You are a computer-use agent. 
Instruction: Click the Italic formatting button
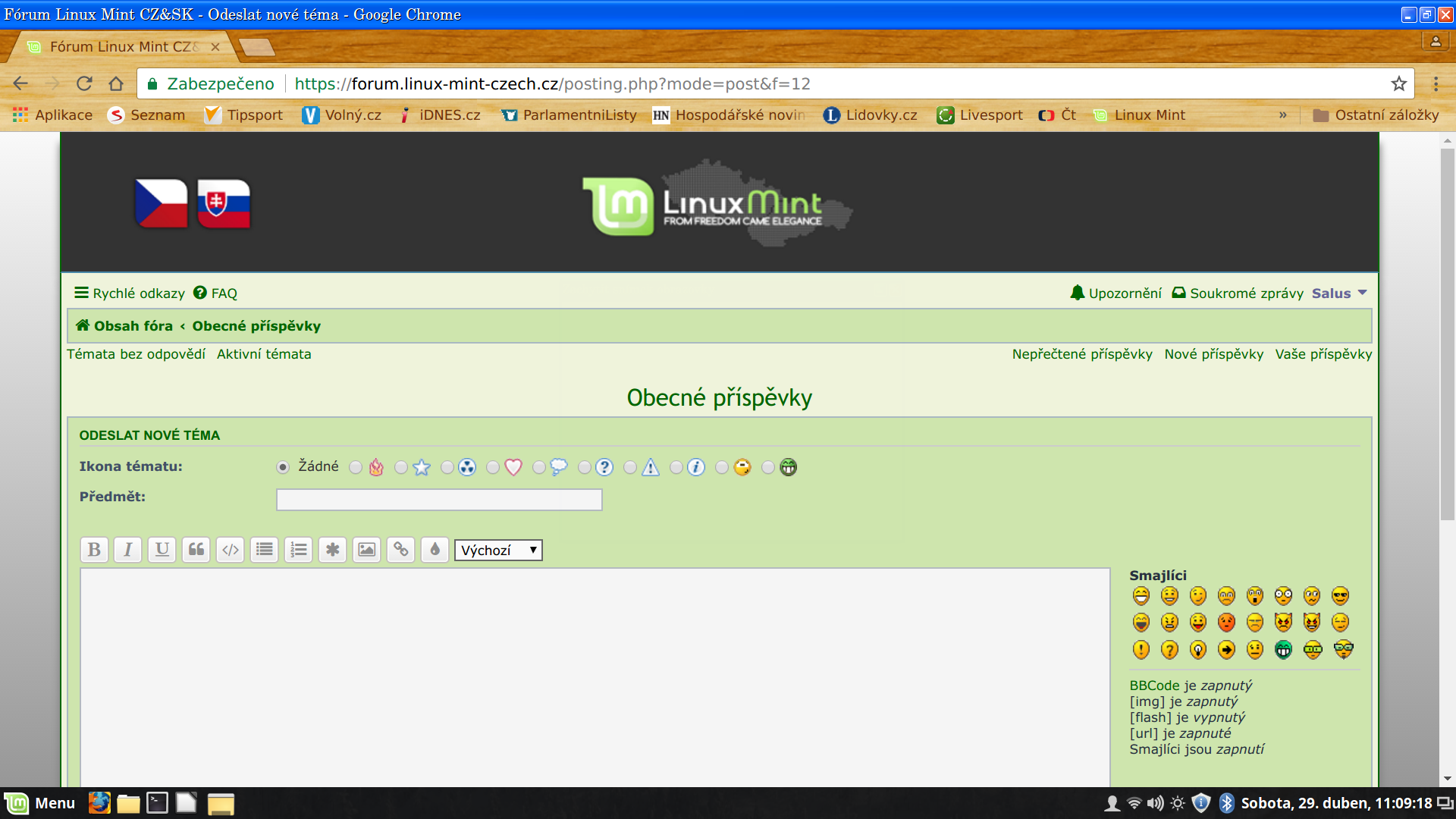coord(128,550)
